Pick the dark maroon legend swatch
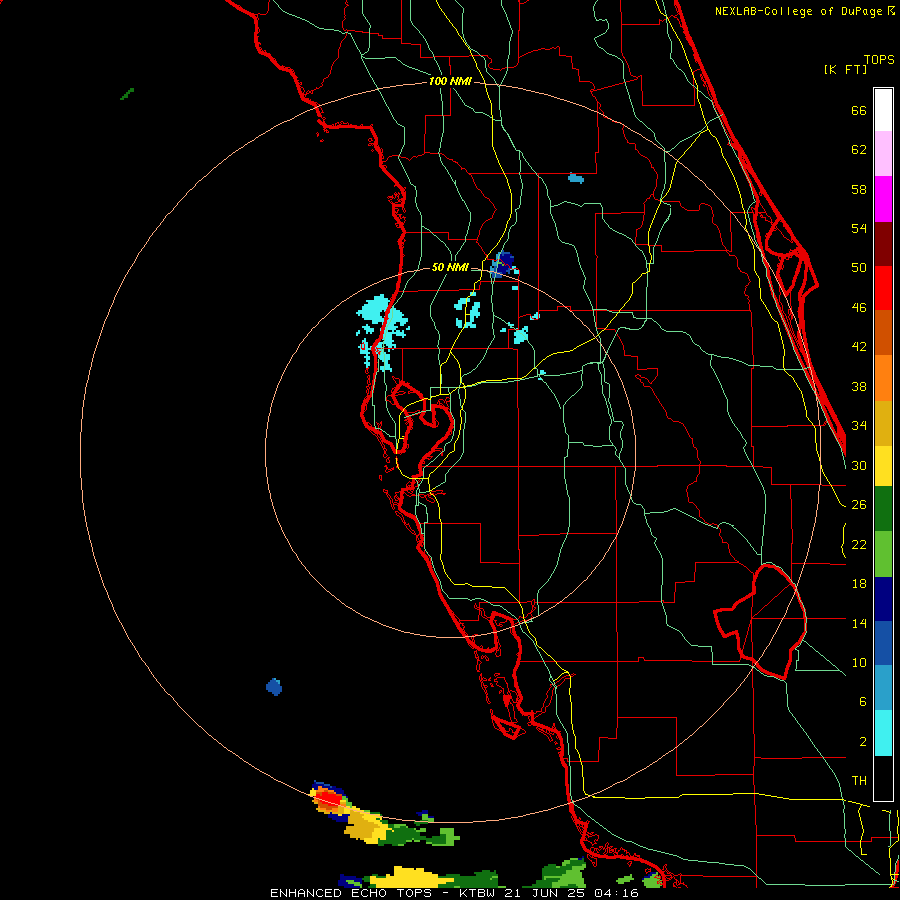The height and width of the screenshot is (900, 900). [x=883, y=244]
